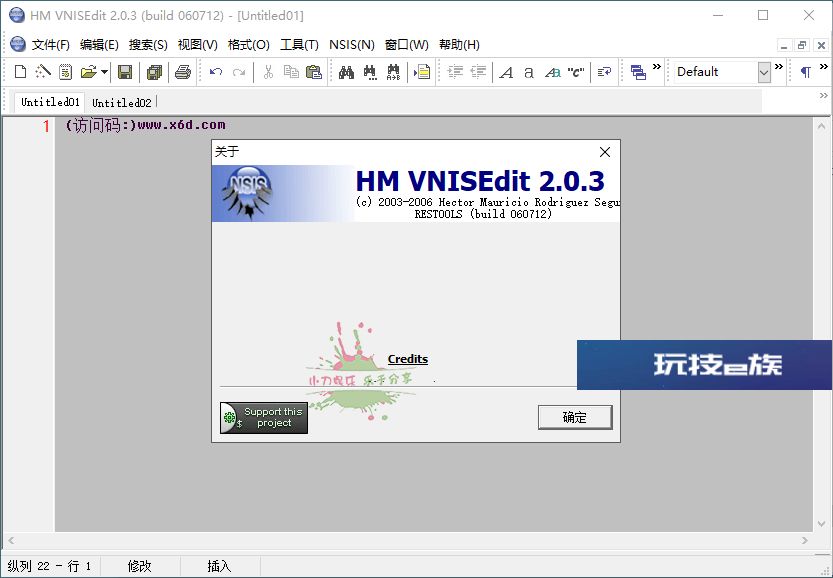Open the 视图(V) menu
Screen dimensions: 833x578
tap(198, 45)
